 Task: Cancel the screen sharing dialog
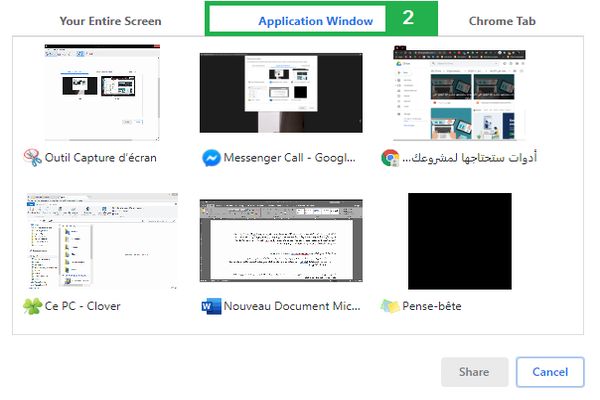pyautogui.click(x=550, y=372)
